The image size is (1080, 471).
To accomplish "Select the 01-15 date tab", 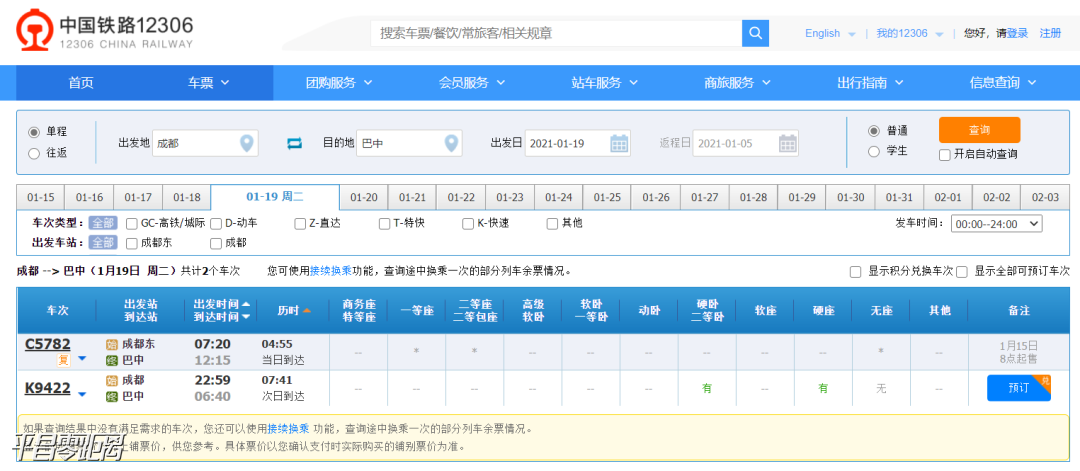I will coord(41,198).
